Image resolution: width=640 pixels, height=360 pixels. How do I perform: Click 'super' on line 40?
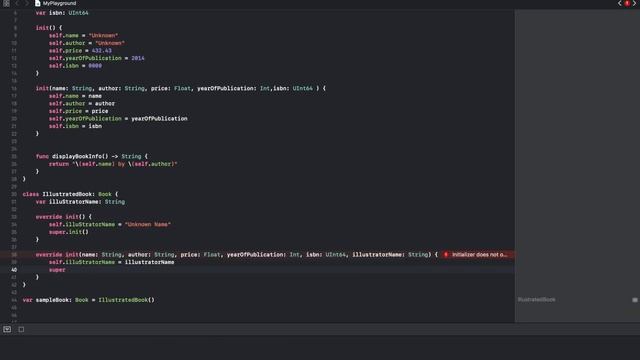coord(57,270)
